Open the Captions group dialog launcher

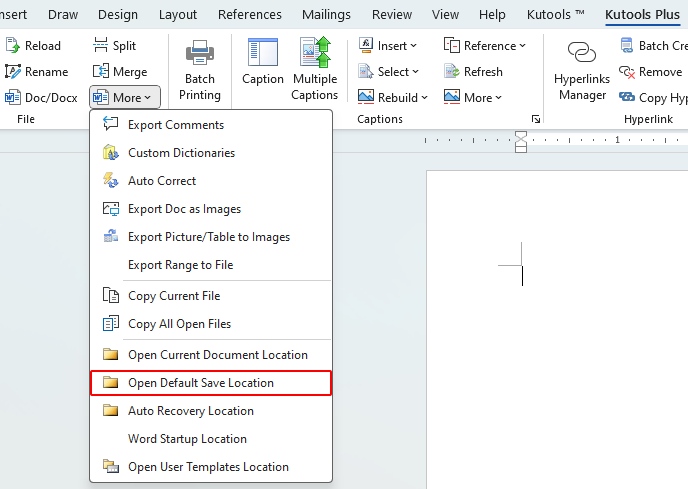coord(536,119)
